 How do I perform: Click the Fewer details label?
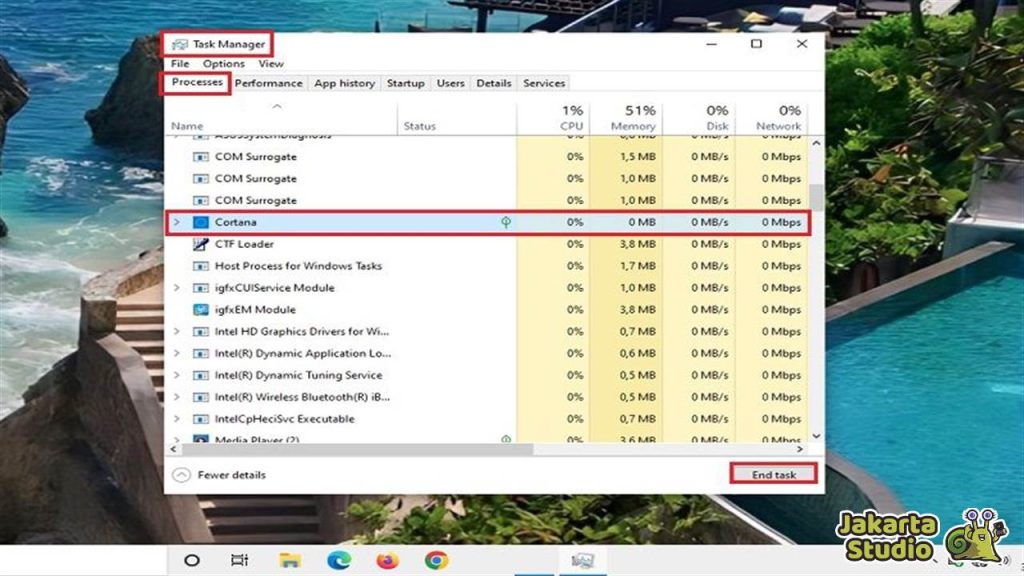(231, 475)
